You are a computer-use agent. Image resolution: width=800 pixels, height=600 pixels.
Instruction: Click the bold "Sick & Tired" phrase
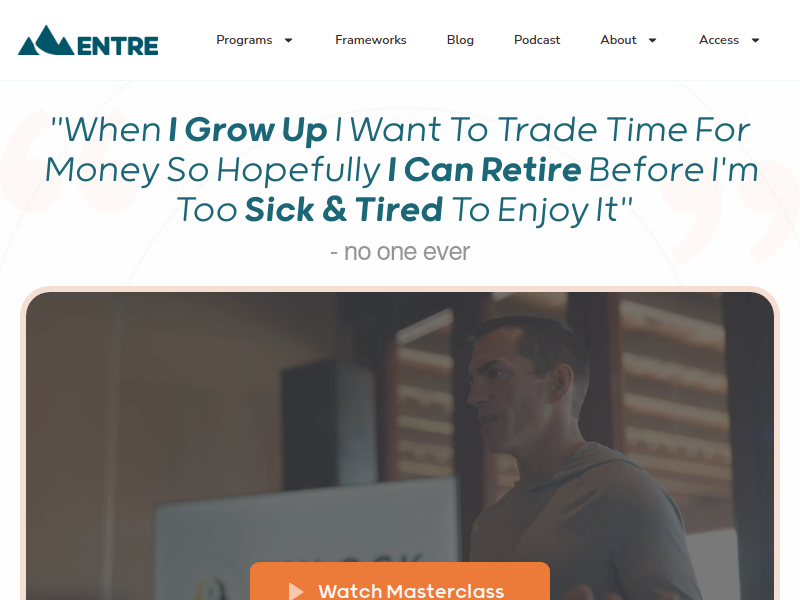343,210
